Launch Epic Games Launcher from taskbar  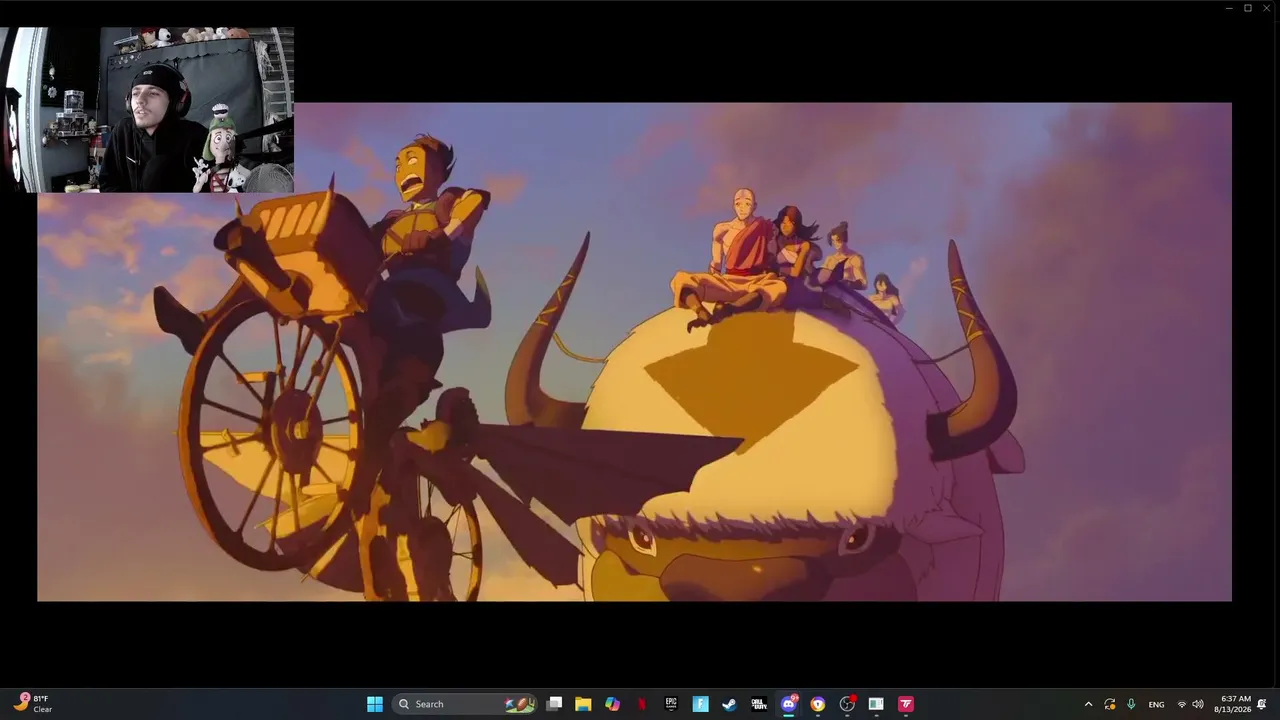coord(671,704)
